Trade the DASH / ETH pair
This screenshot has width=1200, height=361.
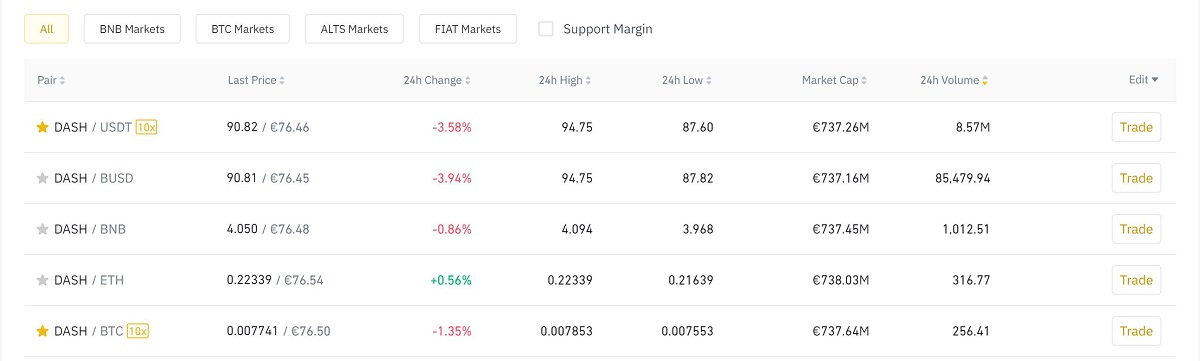click(x=1136, y=280)
